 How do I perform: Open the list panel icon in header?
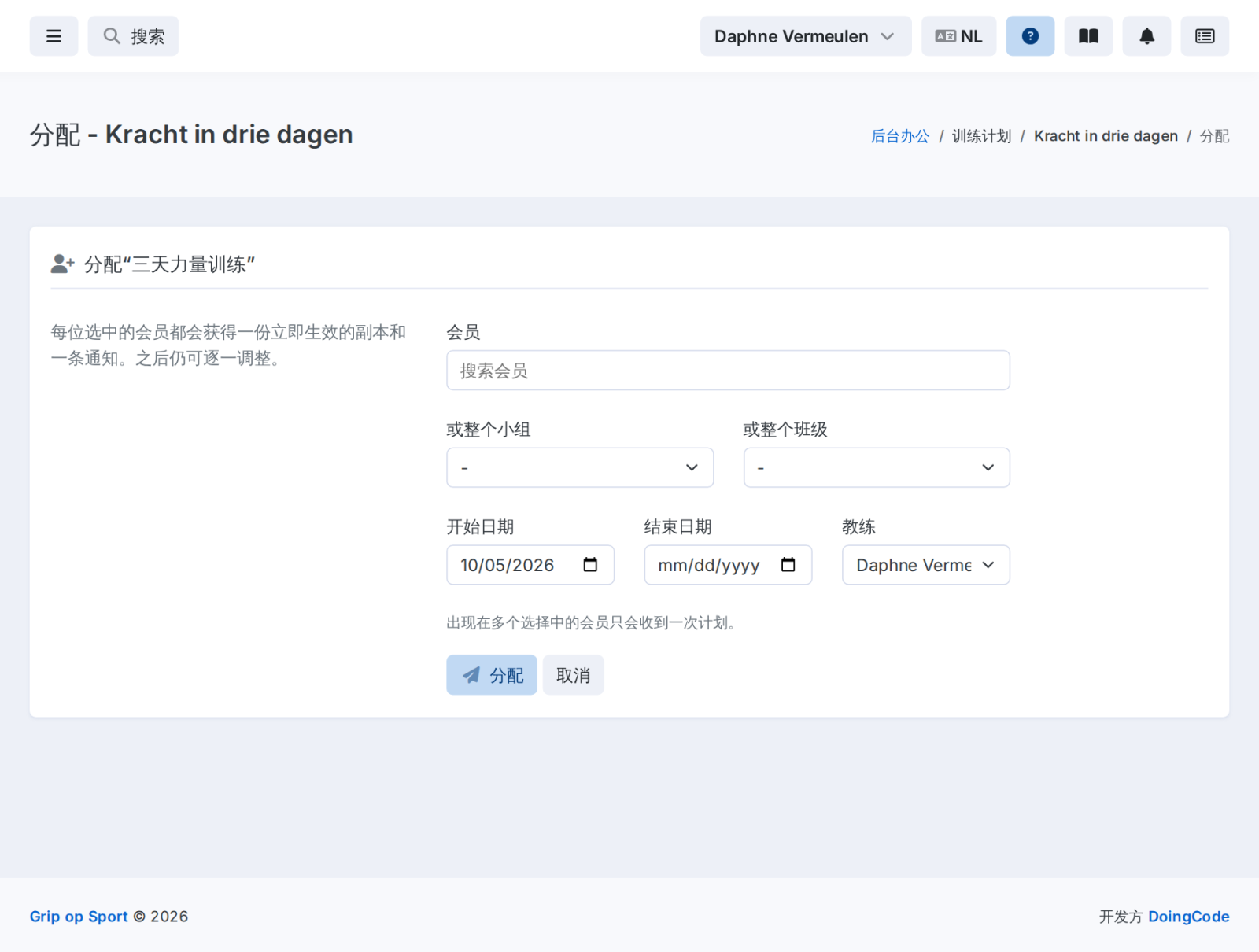coord(1205,36)
